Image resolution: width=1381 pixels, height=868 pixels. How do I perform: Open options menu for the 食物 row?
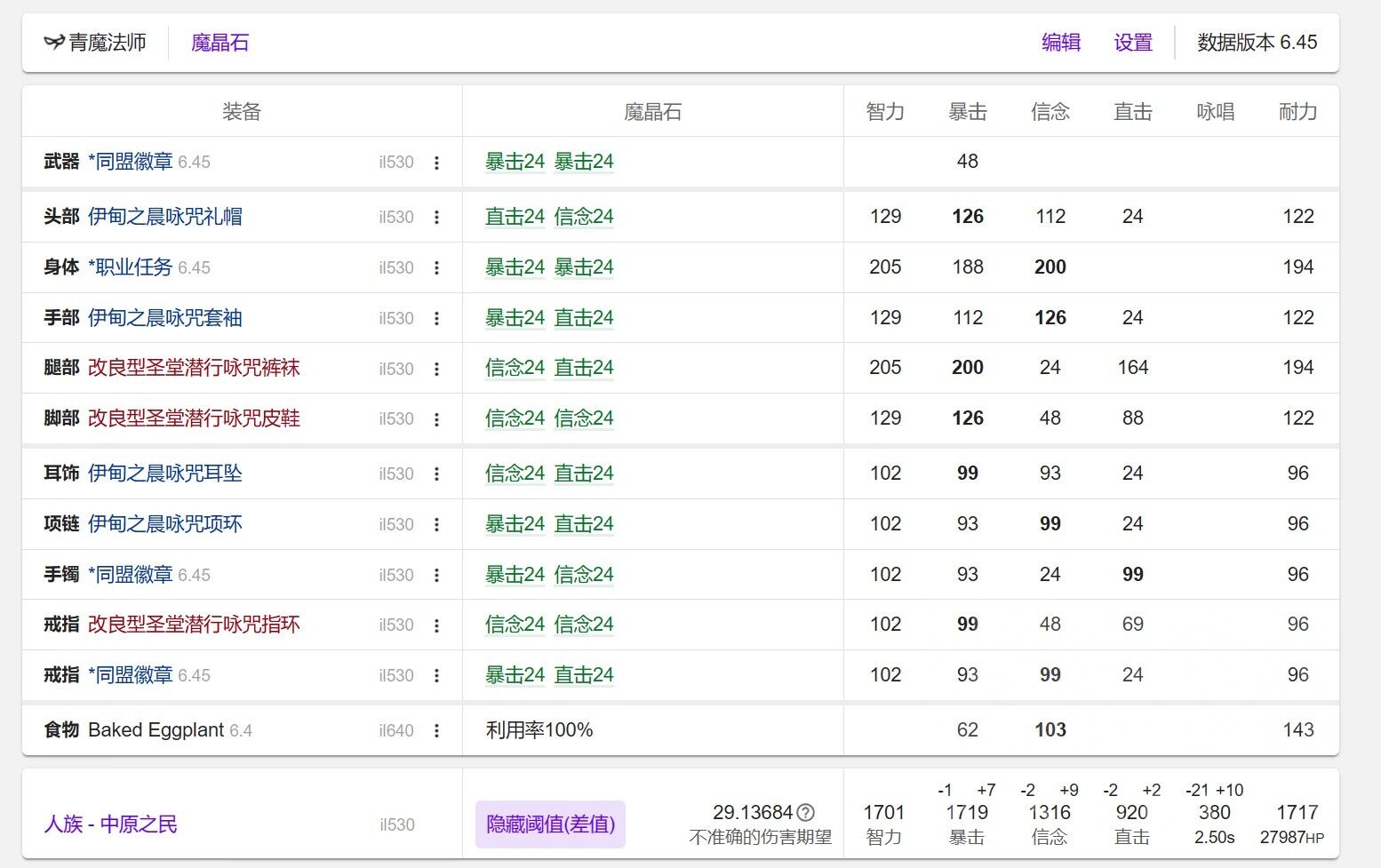click(436, 729)
